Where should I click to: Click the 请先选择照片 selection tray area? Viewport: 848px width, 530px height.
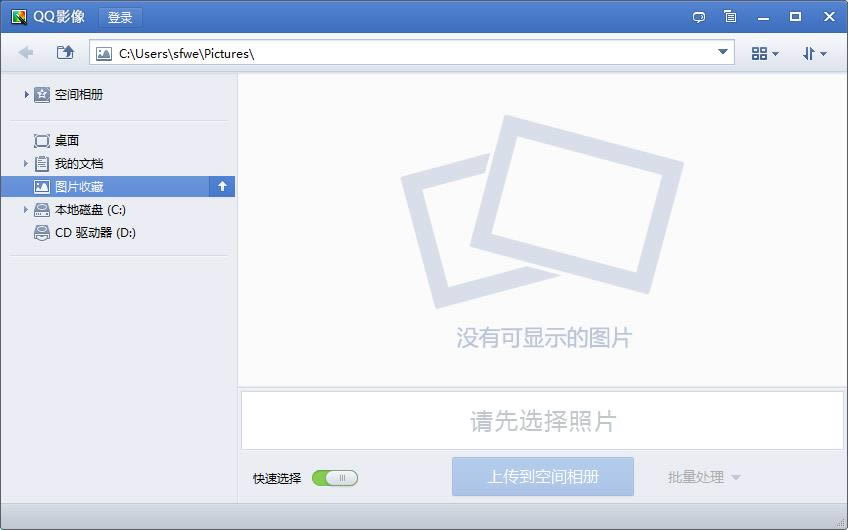click(x=542, y=421)
